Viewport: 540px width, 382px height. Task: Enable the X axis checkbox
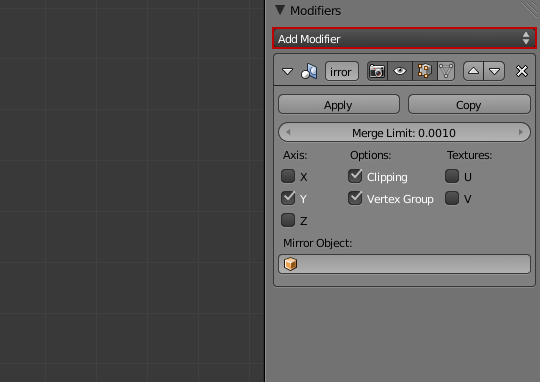[288, 176]
